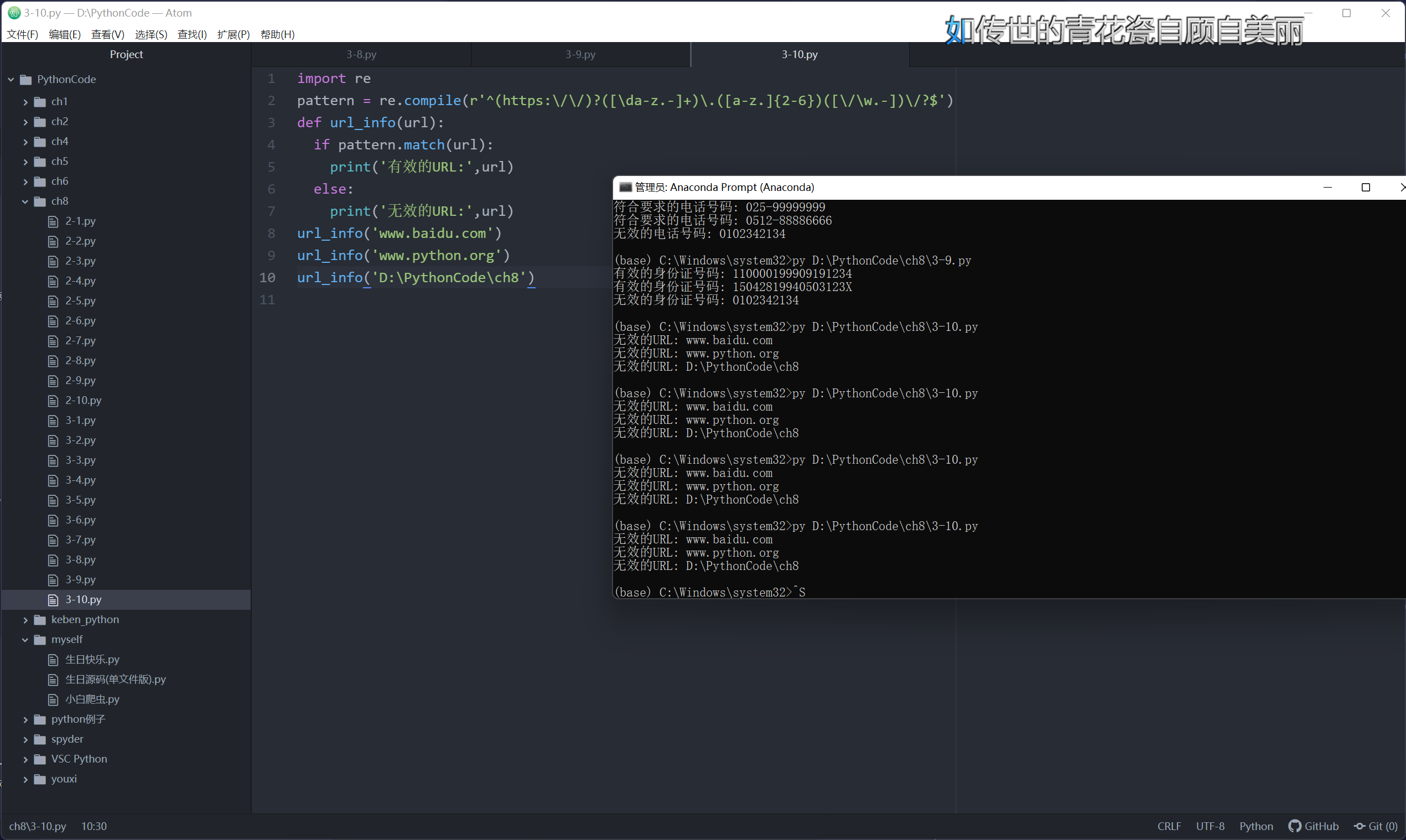Click the Python grammar selector
This screenshot has width=1406, height=840.
pyautogui.click(x=1256, y=826)
